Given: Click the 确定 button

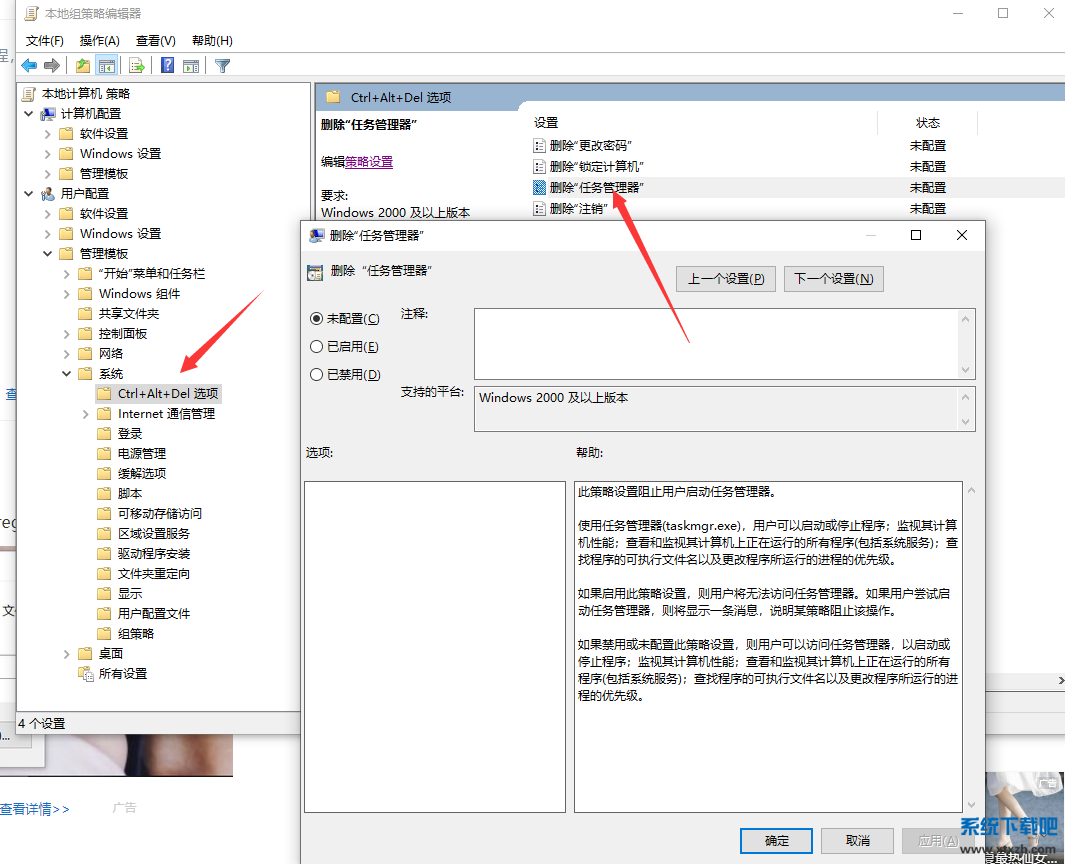Looking at the screenshot, I should pyautogui.click(x=776, y=841).
